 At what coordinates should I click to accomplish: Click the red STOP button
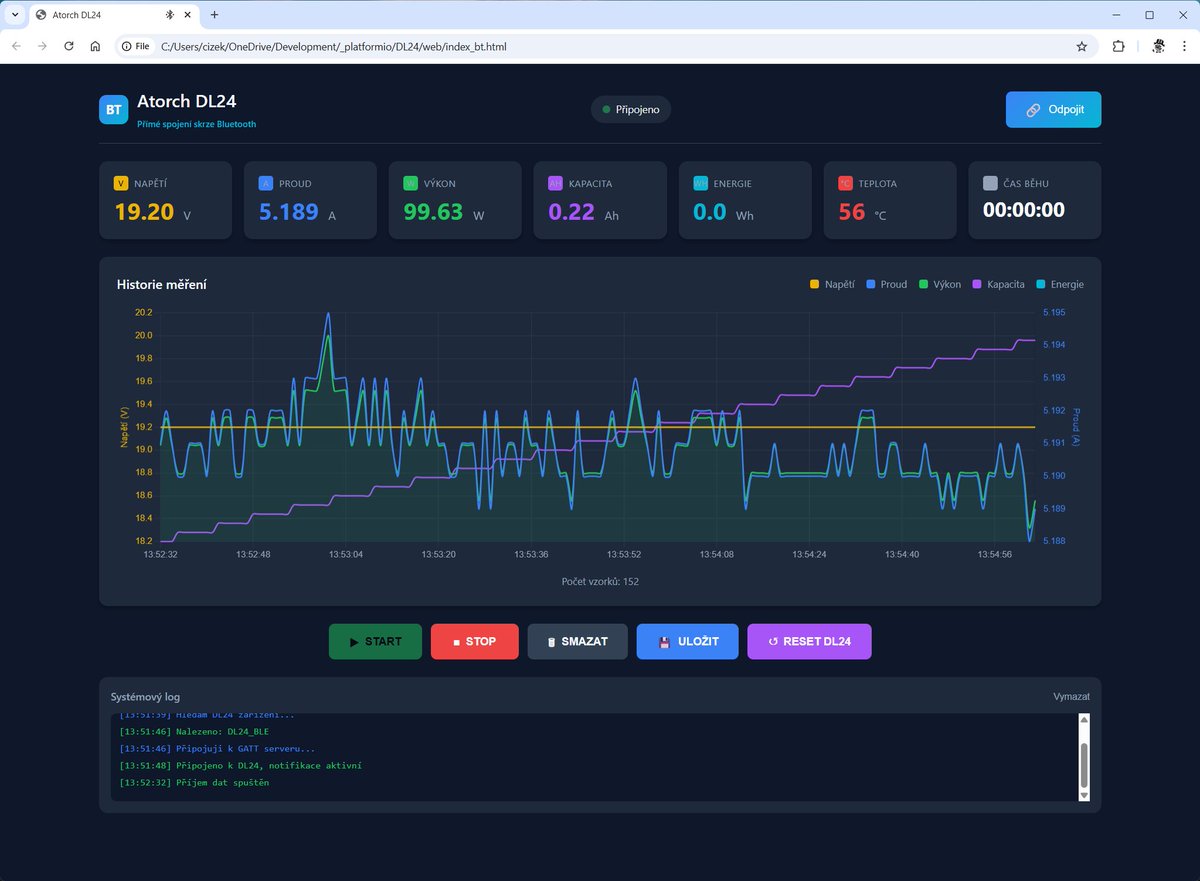tap(474, 641)
